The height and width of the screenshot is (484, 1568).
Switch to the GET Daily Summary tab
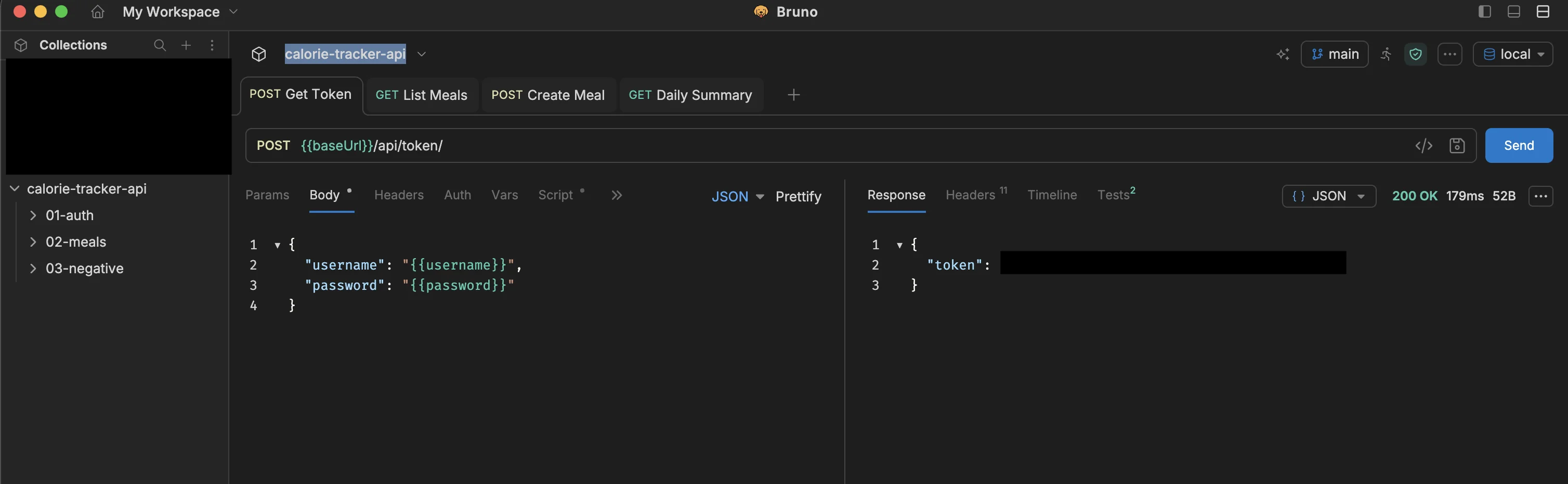pos(690,95)
